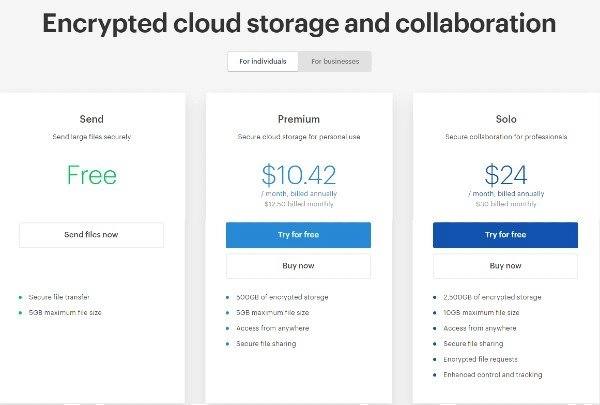600x405 pixels.
Task: Click Enhanced control and tracking feature
Action: (x=492, y=374)
